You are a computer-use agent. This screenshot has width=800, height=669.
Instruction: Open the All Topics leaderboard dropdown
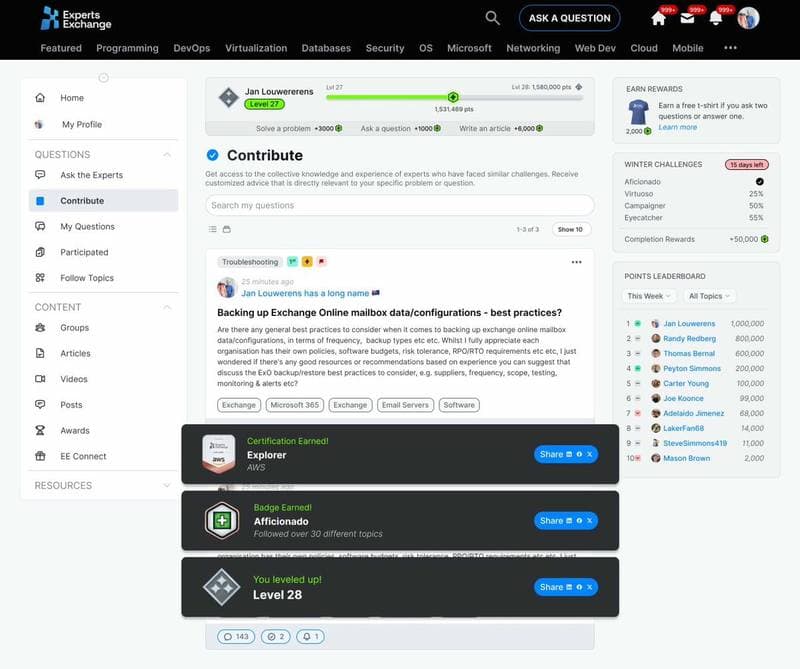click(x=709, y=296)
